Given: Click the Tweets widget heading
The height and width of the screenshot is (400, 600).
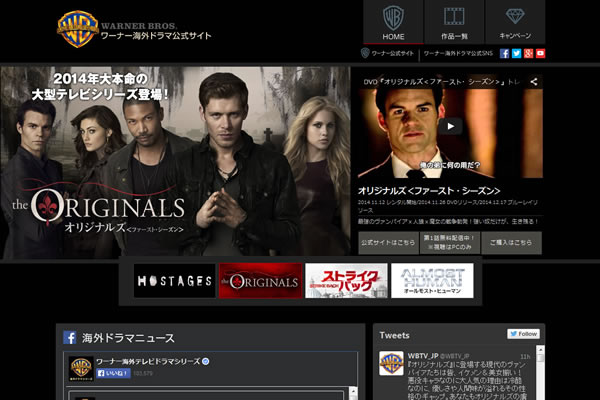Looking at the screenshot, I should (394, 335).
